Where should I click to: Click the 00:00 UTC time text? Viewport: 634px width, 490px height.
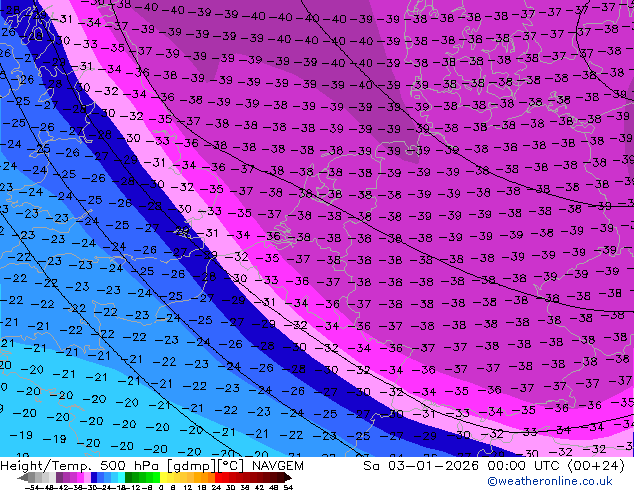click(525, 466)
